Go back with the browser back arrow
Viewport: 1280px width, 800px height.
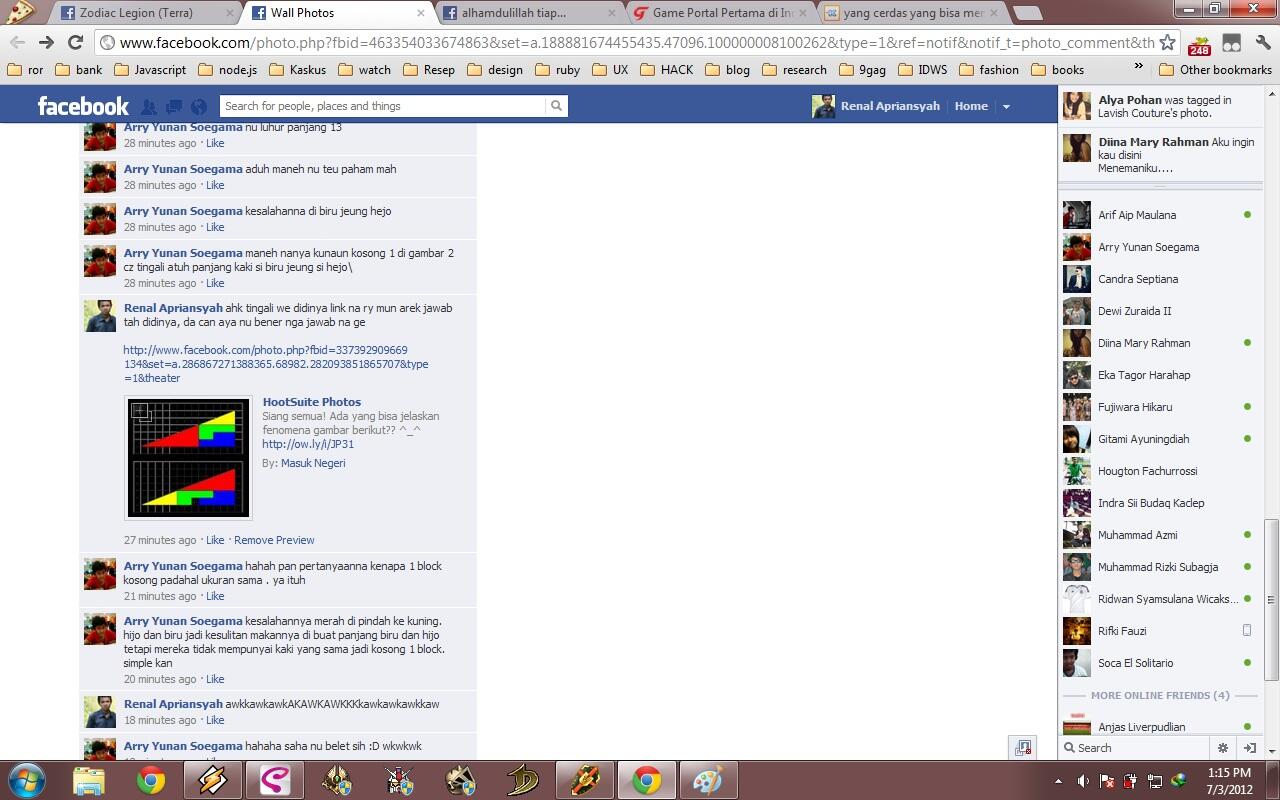point(17,42)
